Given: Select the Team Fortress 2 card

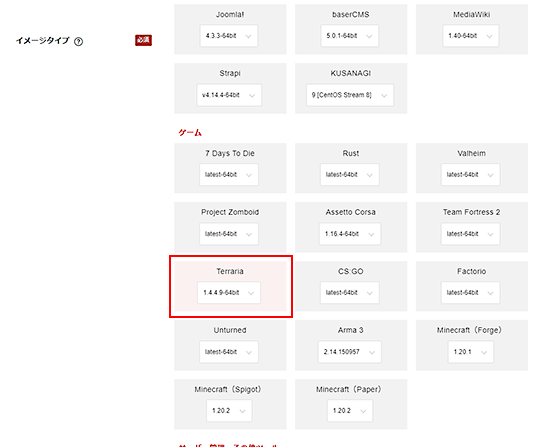Looking at the screenshot, I should (472, 227).
